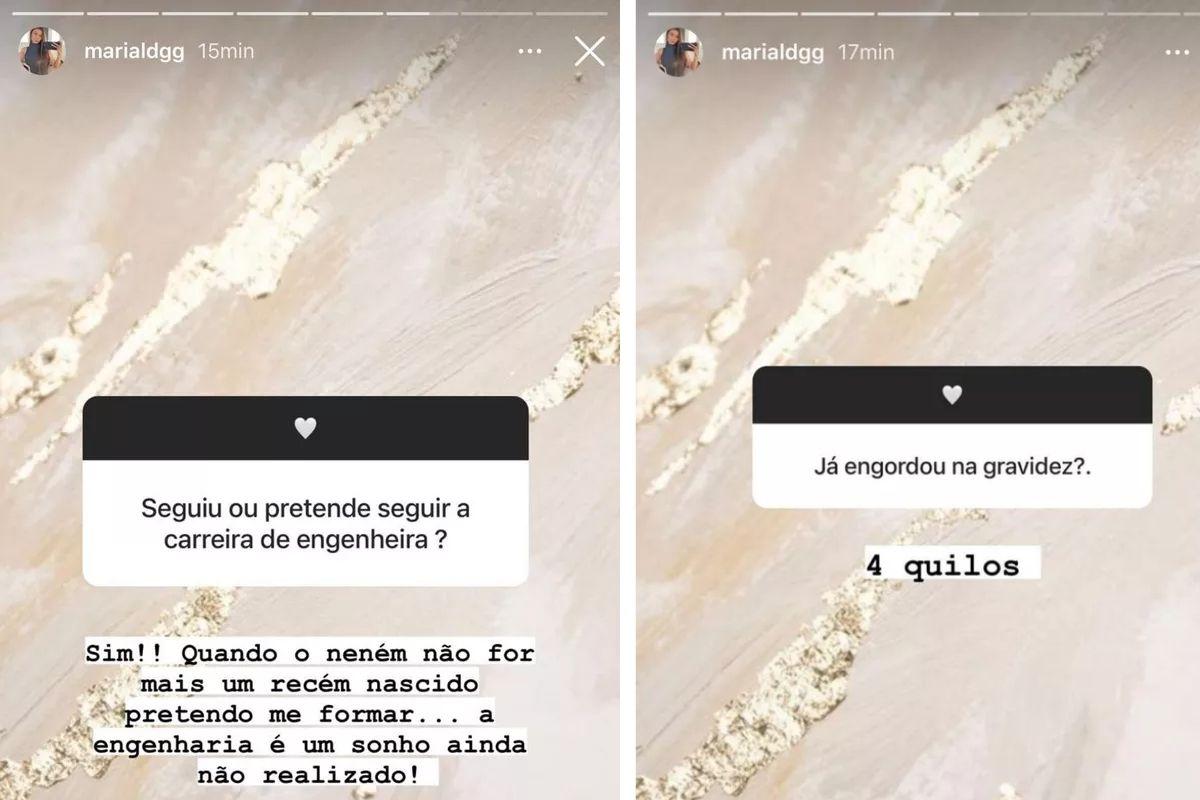Tap the black header of gravidez question sticker
Image resolution: width=1200 pixels, height=800 pixels.
click(952, 394)
